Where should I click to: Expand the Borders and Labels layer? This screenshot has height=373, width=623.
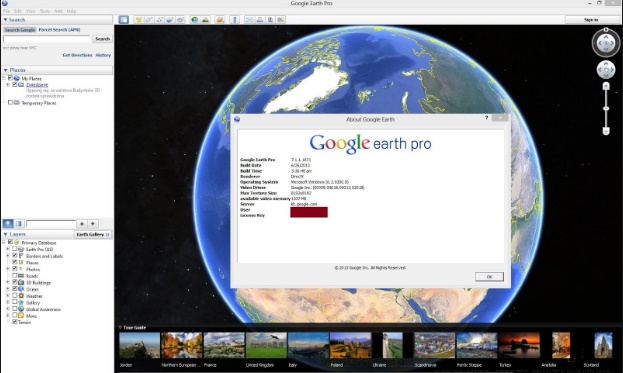click(x=8, y=255)
